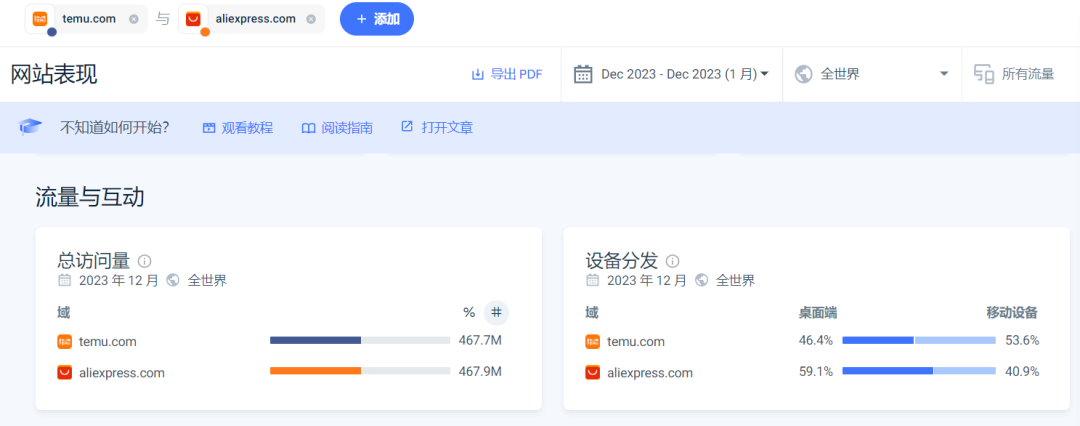Click the 467.7M visits value
This screenshot has width=1080, height=426.
pyautogui.click(x=480, y=341)
